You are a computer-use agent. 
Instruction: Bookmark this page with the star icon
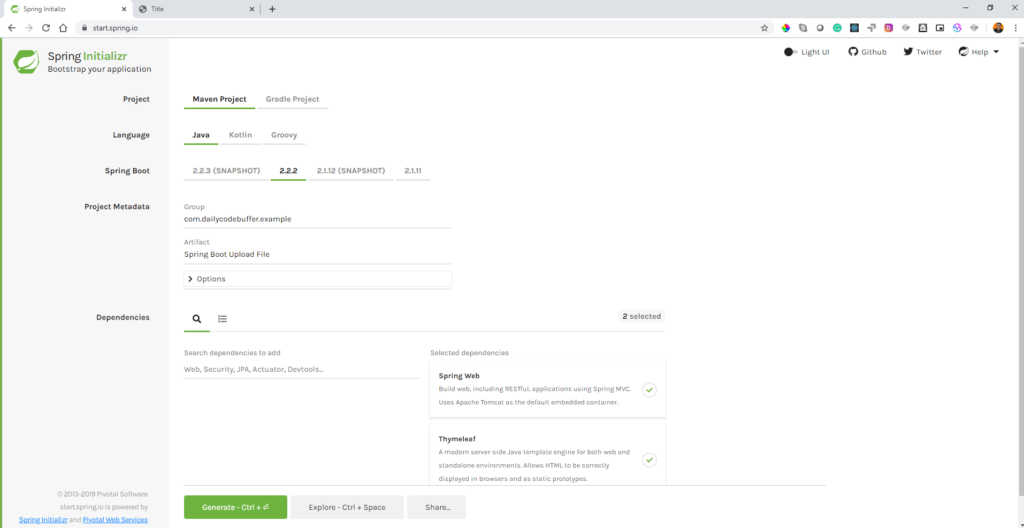coord(764,28)
